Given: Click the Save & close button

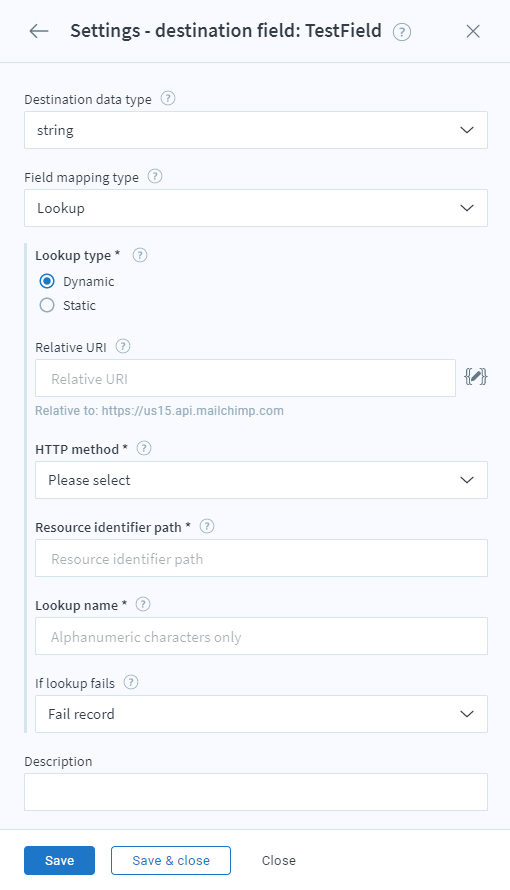Looking at the screenshot, I should pyautogui.click(x=171, y=860).
